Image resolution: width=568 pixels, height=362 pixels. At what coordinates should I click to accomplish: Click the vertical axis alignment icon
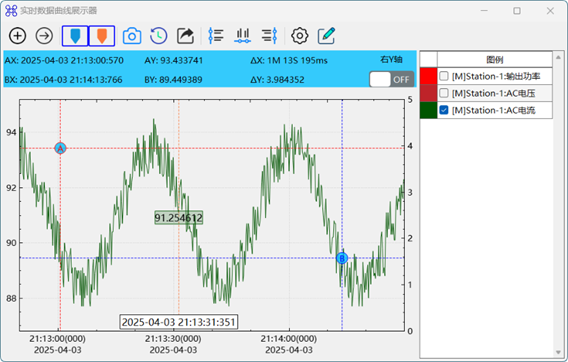[216, 36]
